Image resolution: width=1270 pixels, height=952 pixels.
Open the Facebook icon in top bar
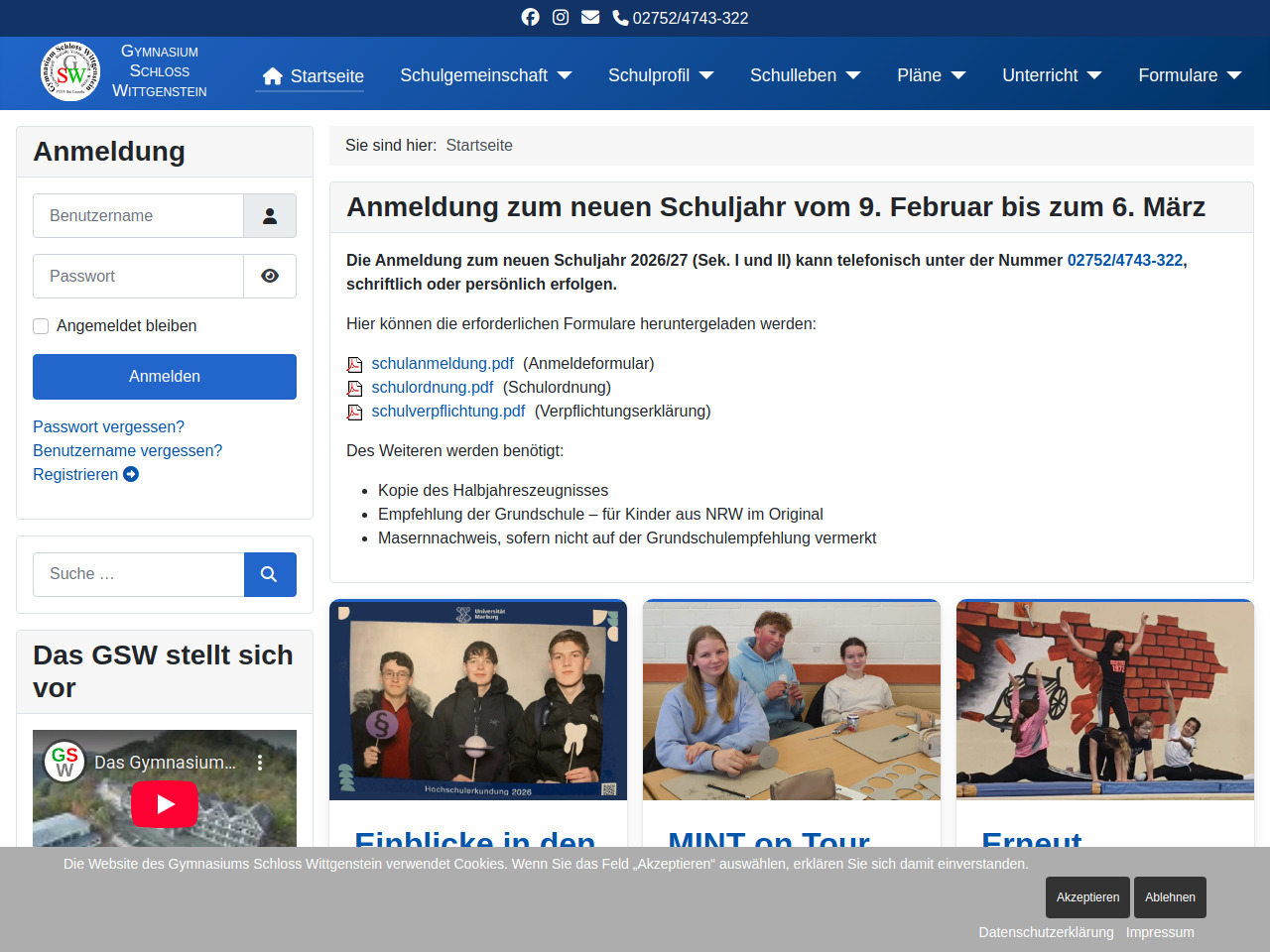tap(530, 17)
